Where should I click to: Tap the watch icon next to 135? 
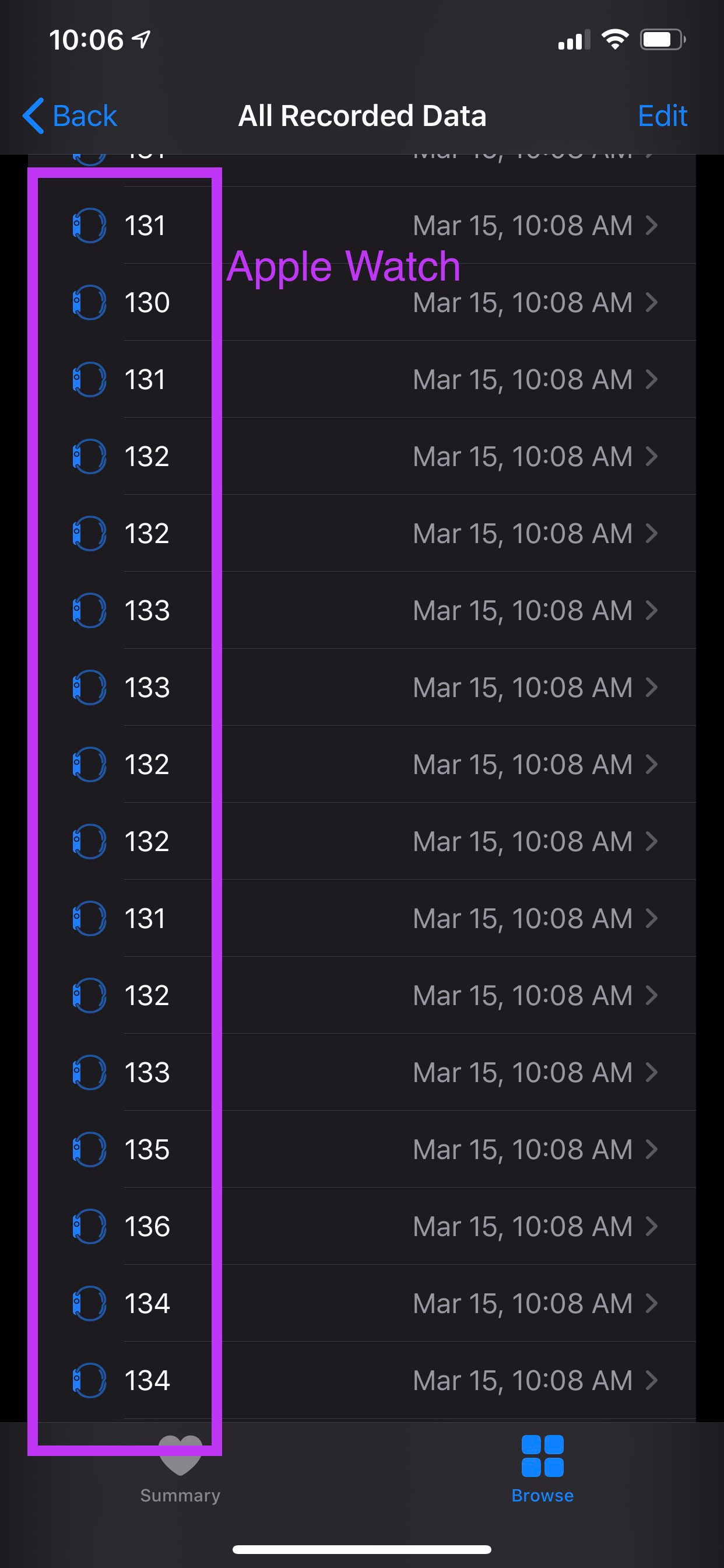89,1149
